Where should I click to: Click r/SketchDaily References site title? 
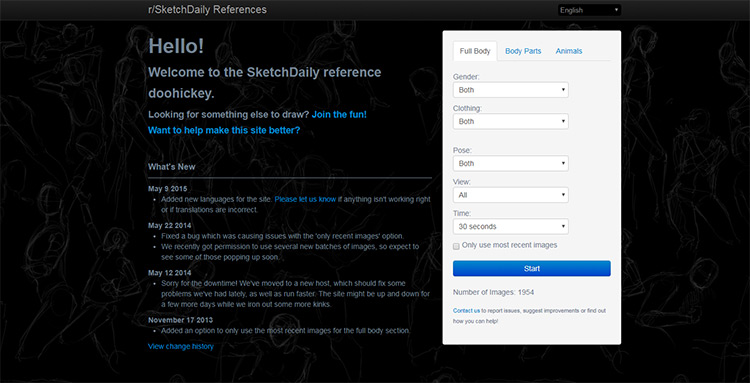[x=208, y=10]
